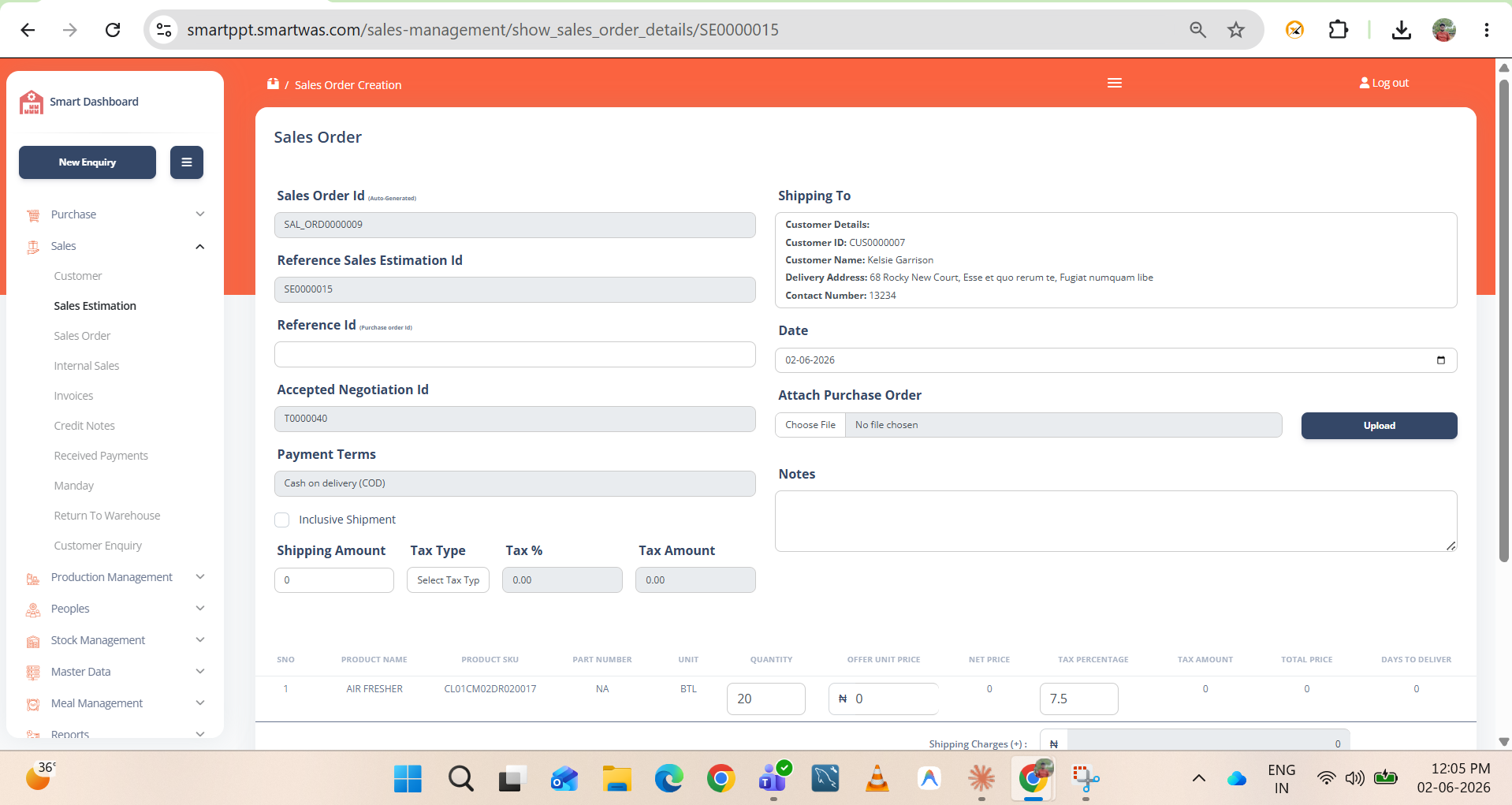The width and height of the screenshot is (1512, 805).
Task: Click the Shipping Amount input field
Action: [334, 580]
